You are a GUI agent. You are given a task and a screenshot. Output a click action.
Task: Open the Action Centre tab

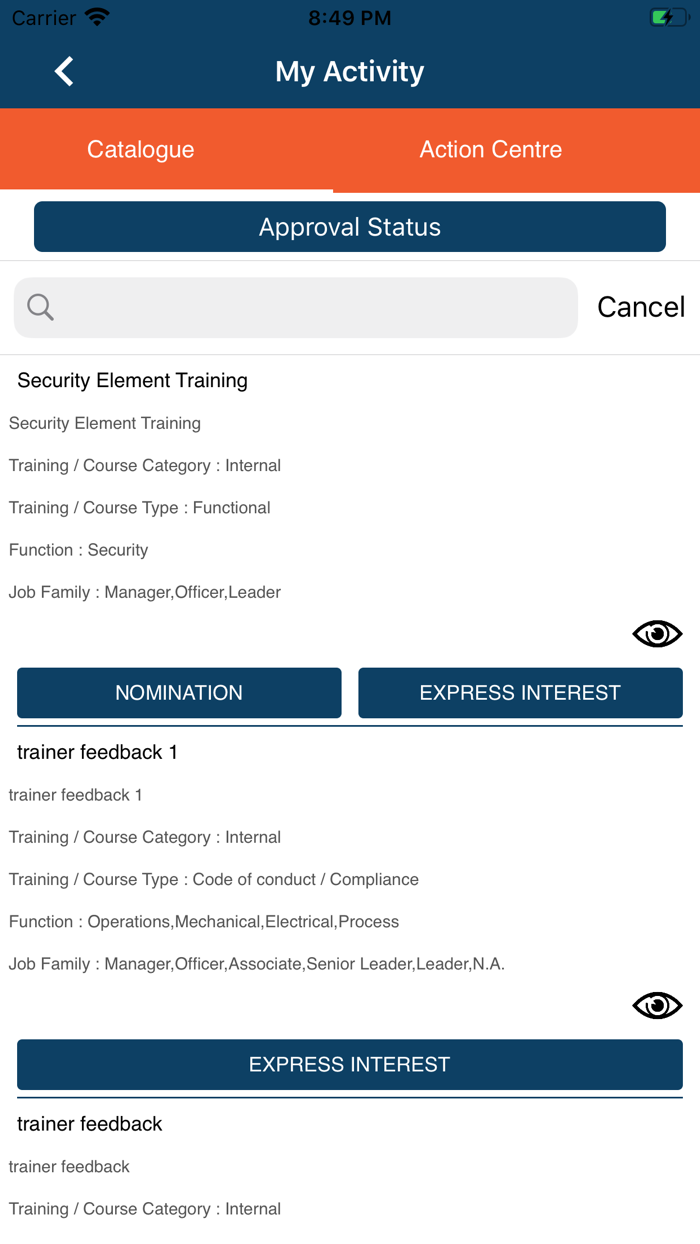click(490, 150)
